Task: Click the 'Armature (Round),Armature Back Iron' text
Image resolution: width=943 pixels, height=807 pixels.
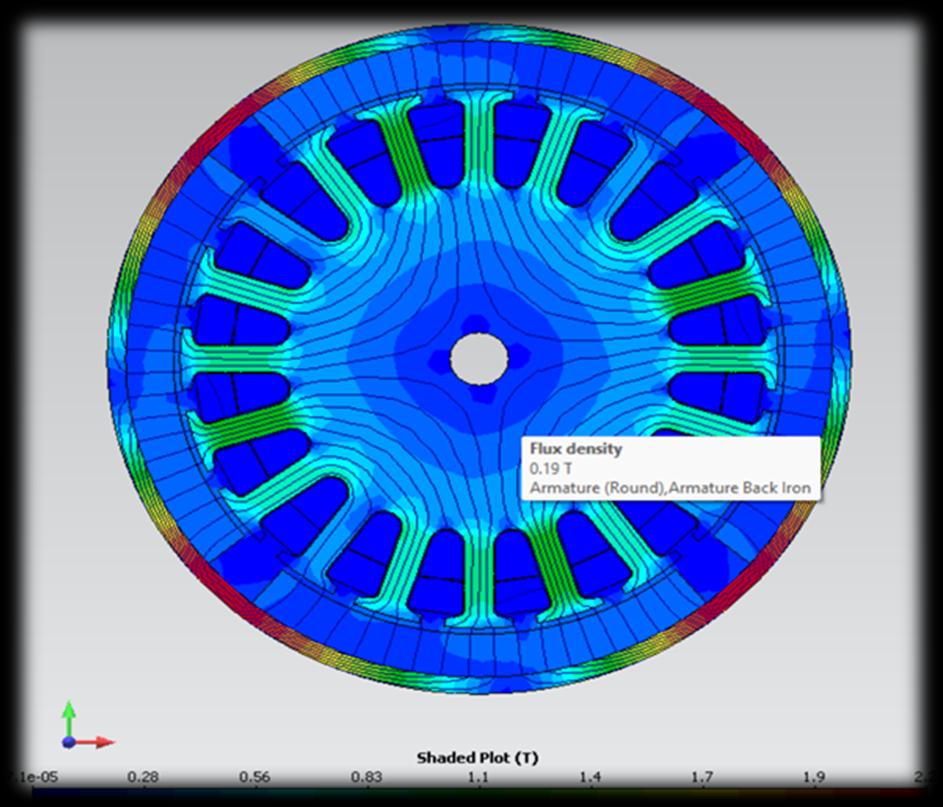Action: click(x=670, y=488)
